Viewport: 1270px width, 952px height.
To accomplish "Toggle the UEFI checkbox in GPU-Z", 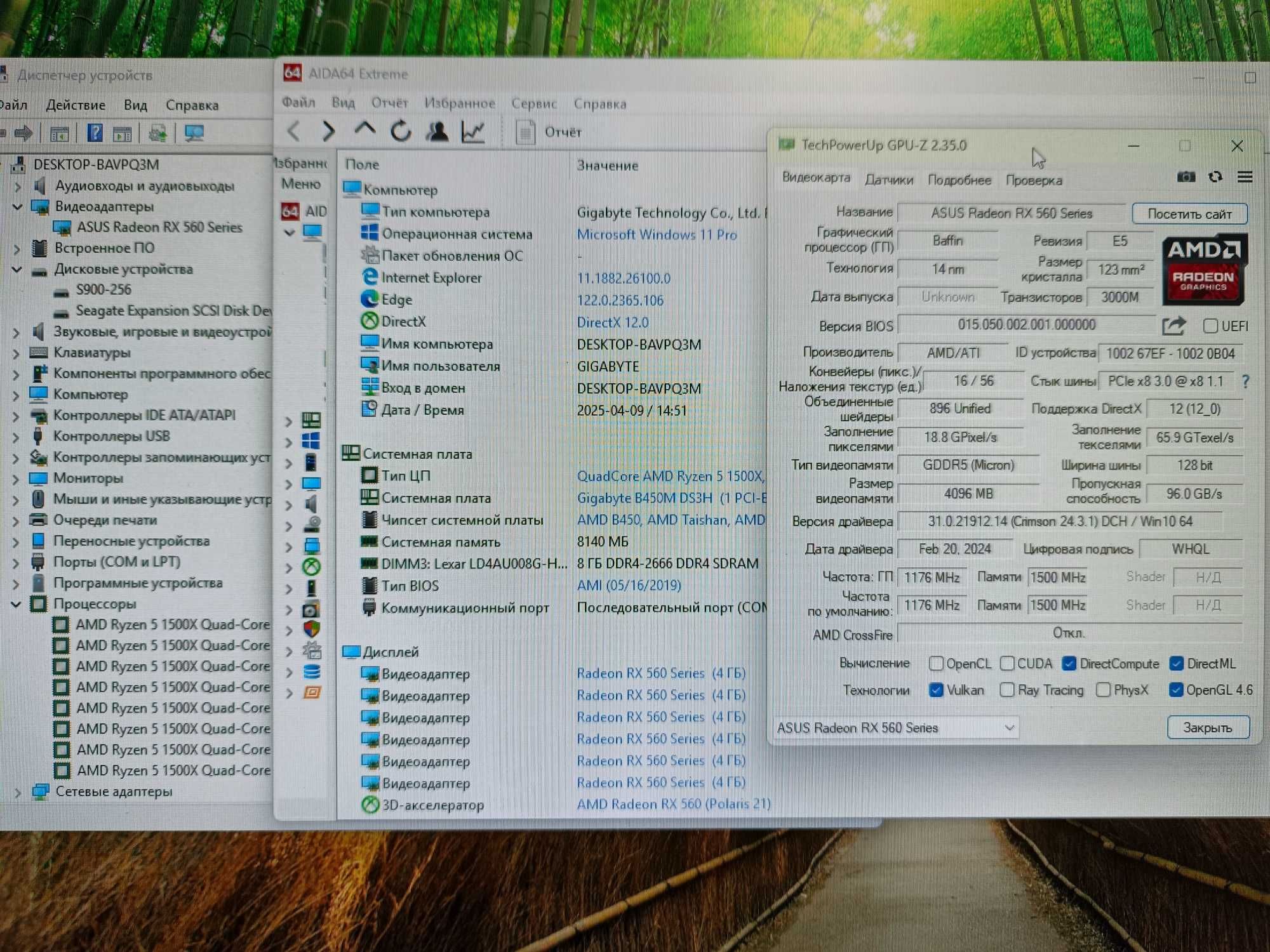I will pos(1210,326).
